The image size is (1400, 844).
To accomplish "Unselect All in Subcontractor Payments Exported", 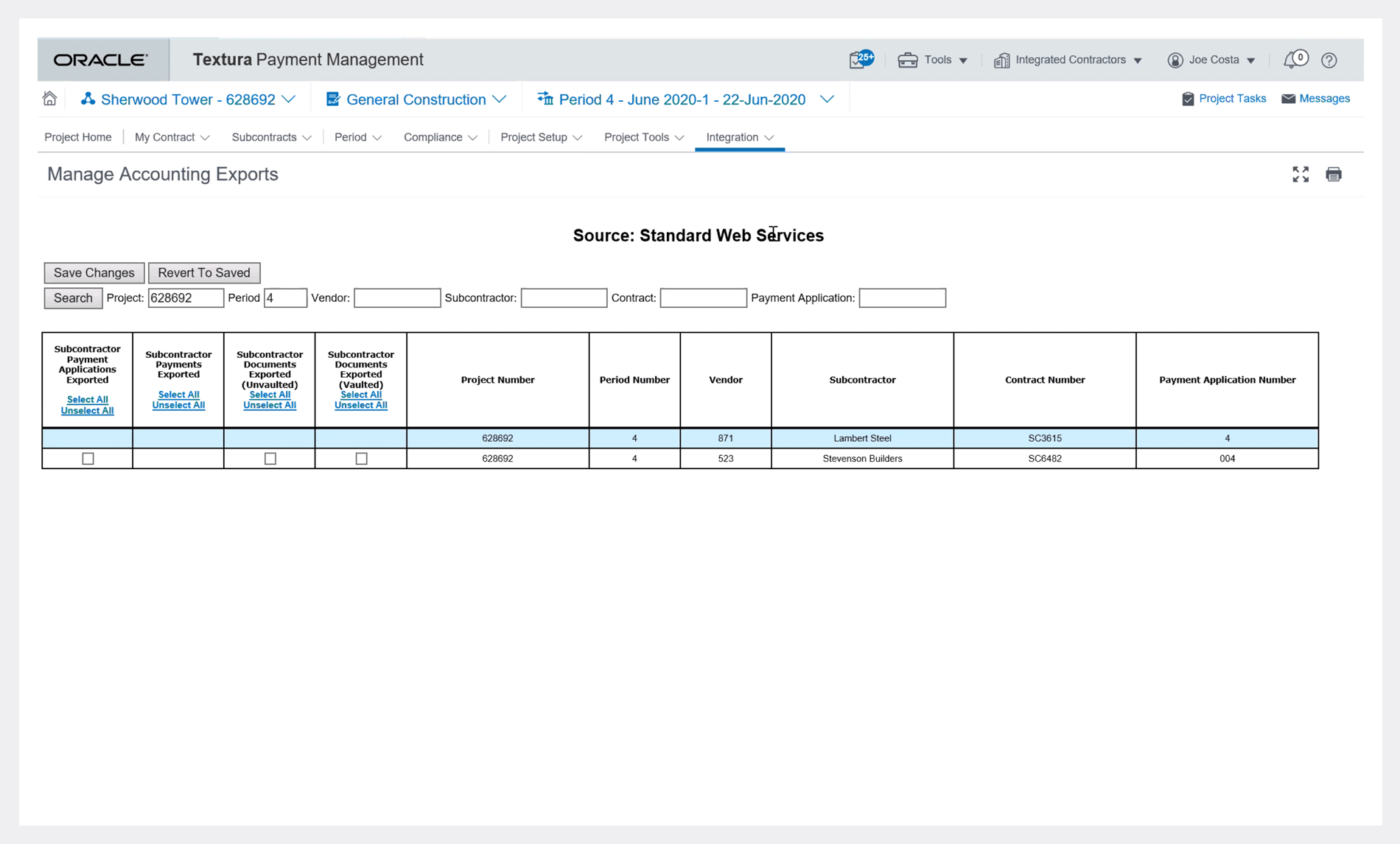I will (178, 405).
